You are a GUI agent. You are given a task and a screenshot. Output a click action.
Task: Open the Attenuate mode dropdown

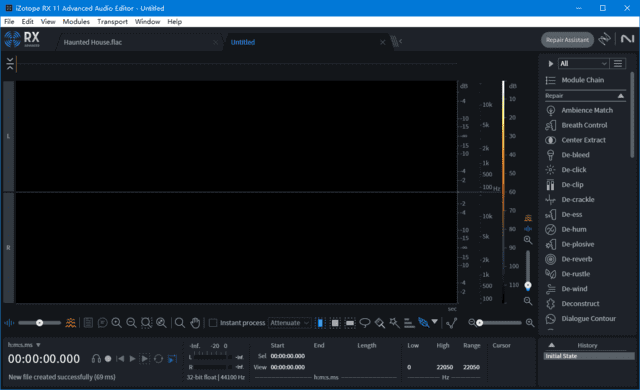pyautogui.click(x=290, y=323)
